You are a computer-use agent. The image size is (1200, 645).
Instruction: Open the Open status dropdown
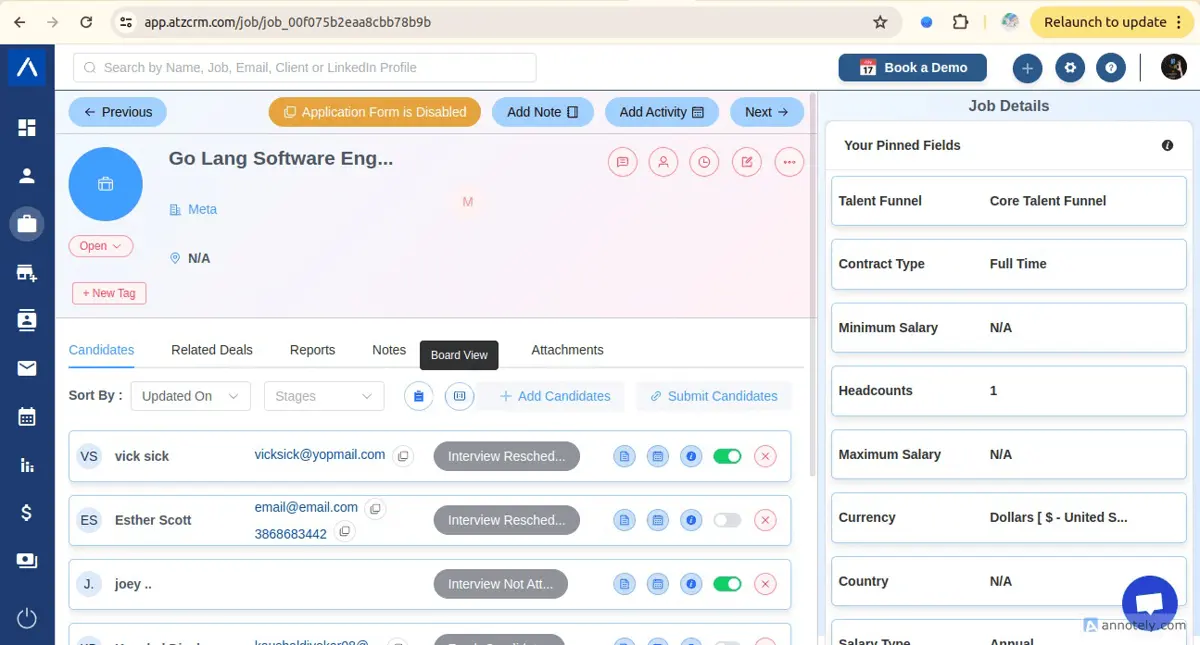[x=100, y=246]
